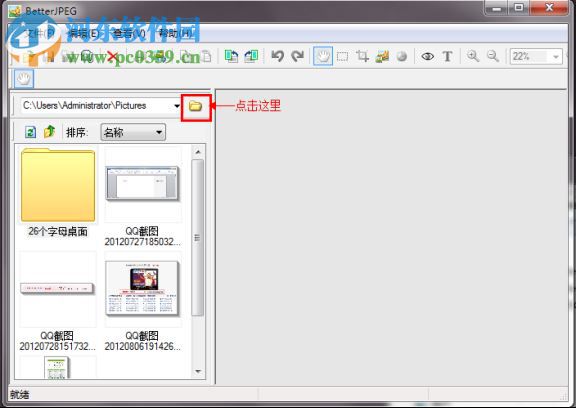Click the image adjustment icon beside crop
This screenshot has width=576, height=408.
[x=382, y=57]
